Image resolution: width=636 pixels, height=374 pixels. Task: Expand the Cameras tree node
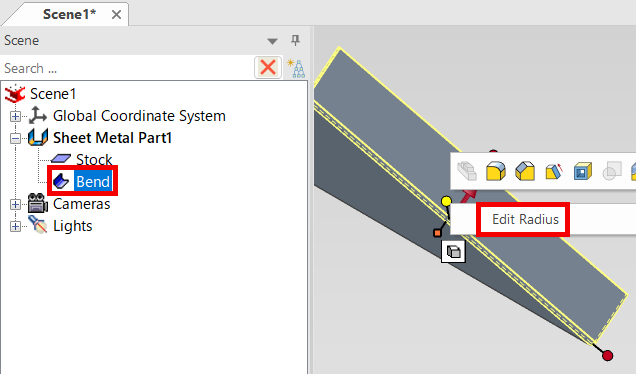15,204
